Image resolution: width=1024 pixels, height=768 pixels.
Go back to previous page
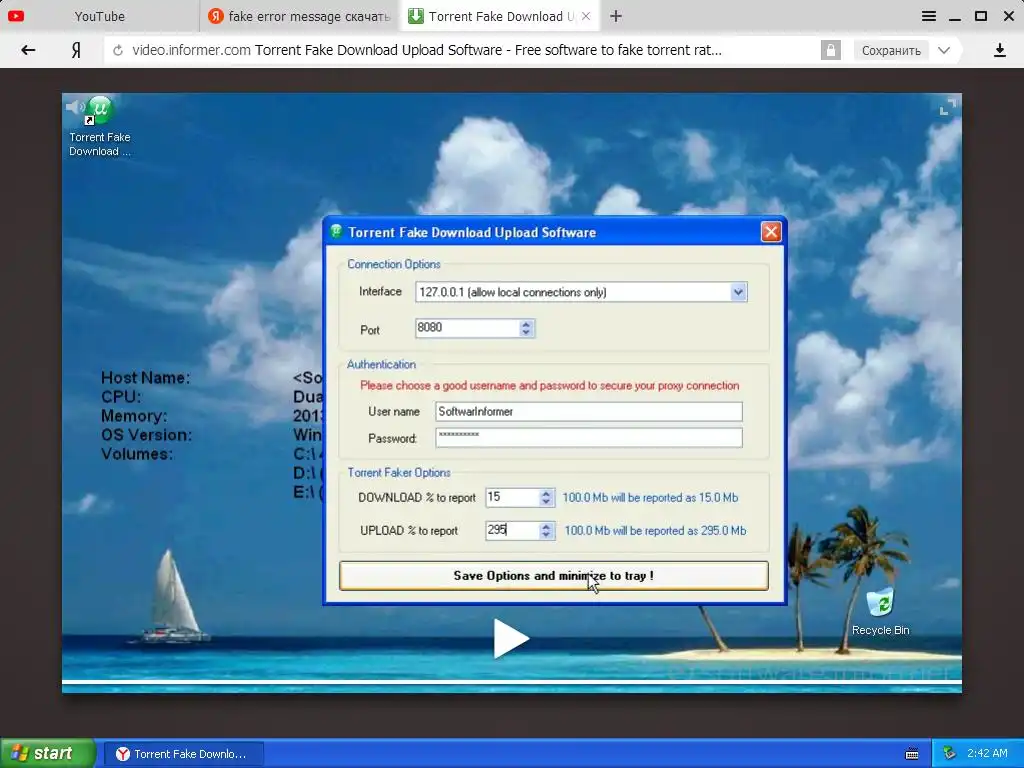point(27,50)
